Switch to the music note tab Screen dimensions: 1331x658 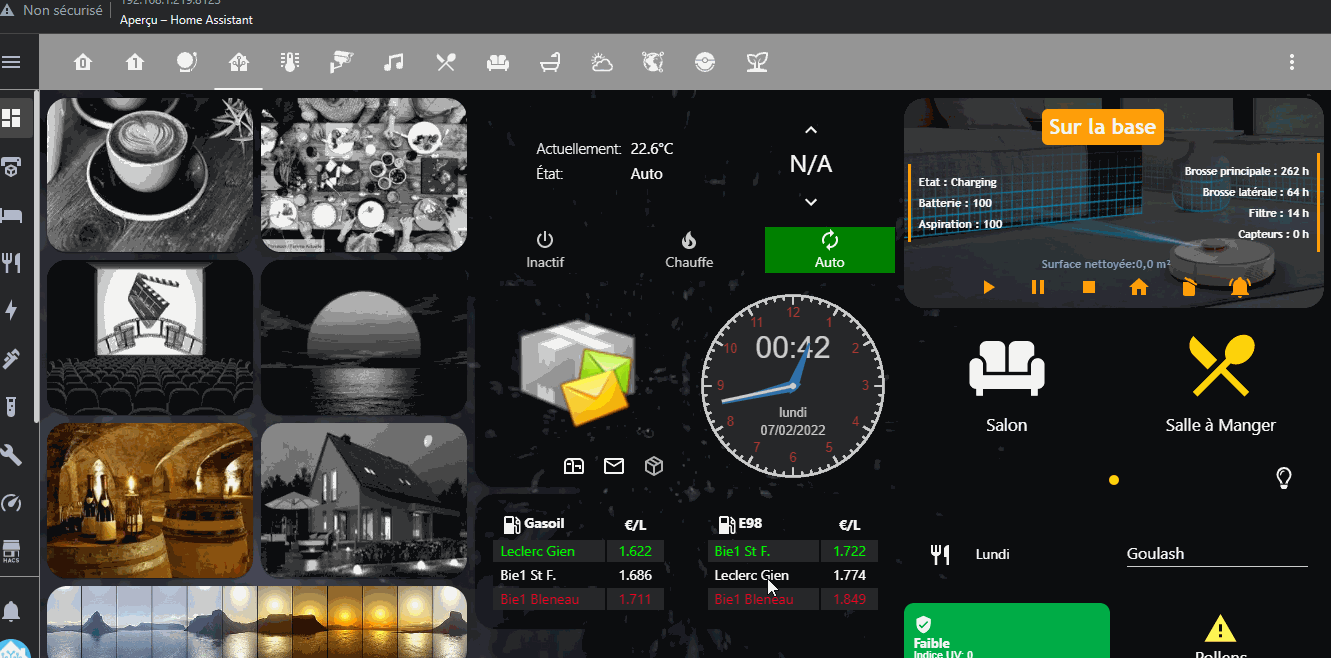coord(394,63)
